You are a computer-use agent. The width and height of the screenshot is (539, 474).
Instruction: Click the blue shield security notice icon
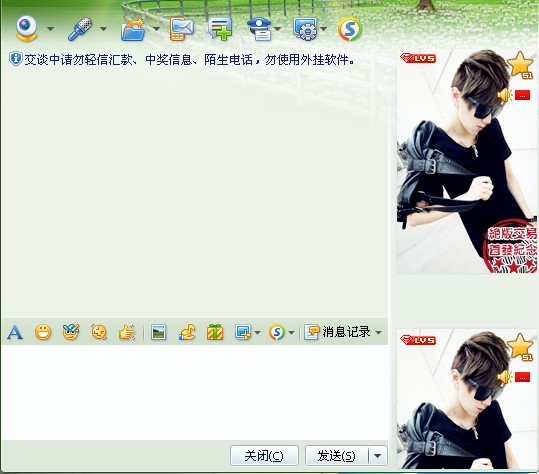click(x=15, y=59)
